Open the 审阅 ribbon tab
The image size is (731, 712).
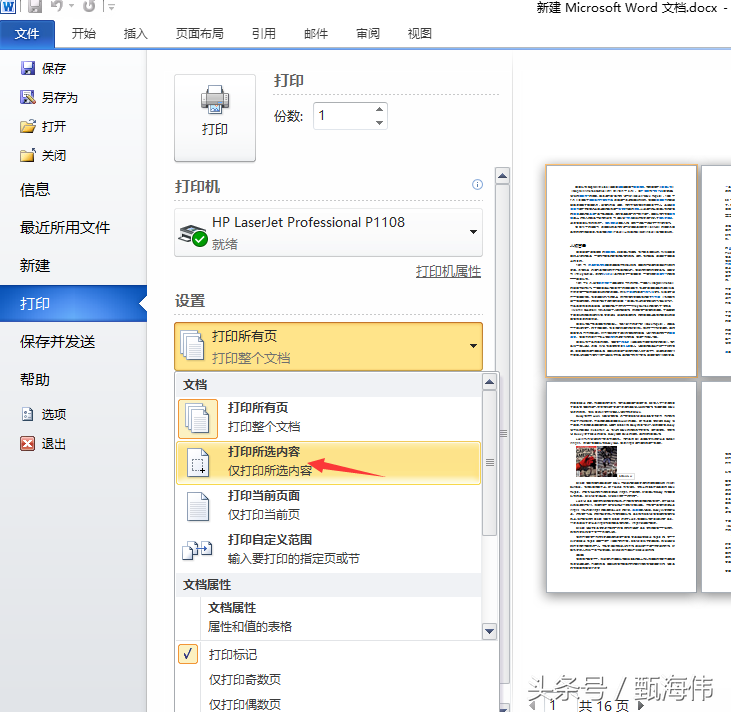(x=368, y=34)
